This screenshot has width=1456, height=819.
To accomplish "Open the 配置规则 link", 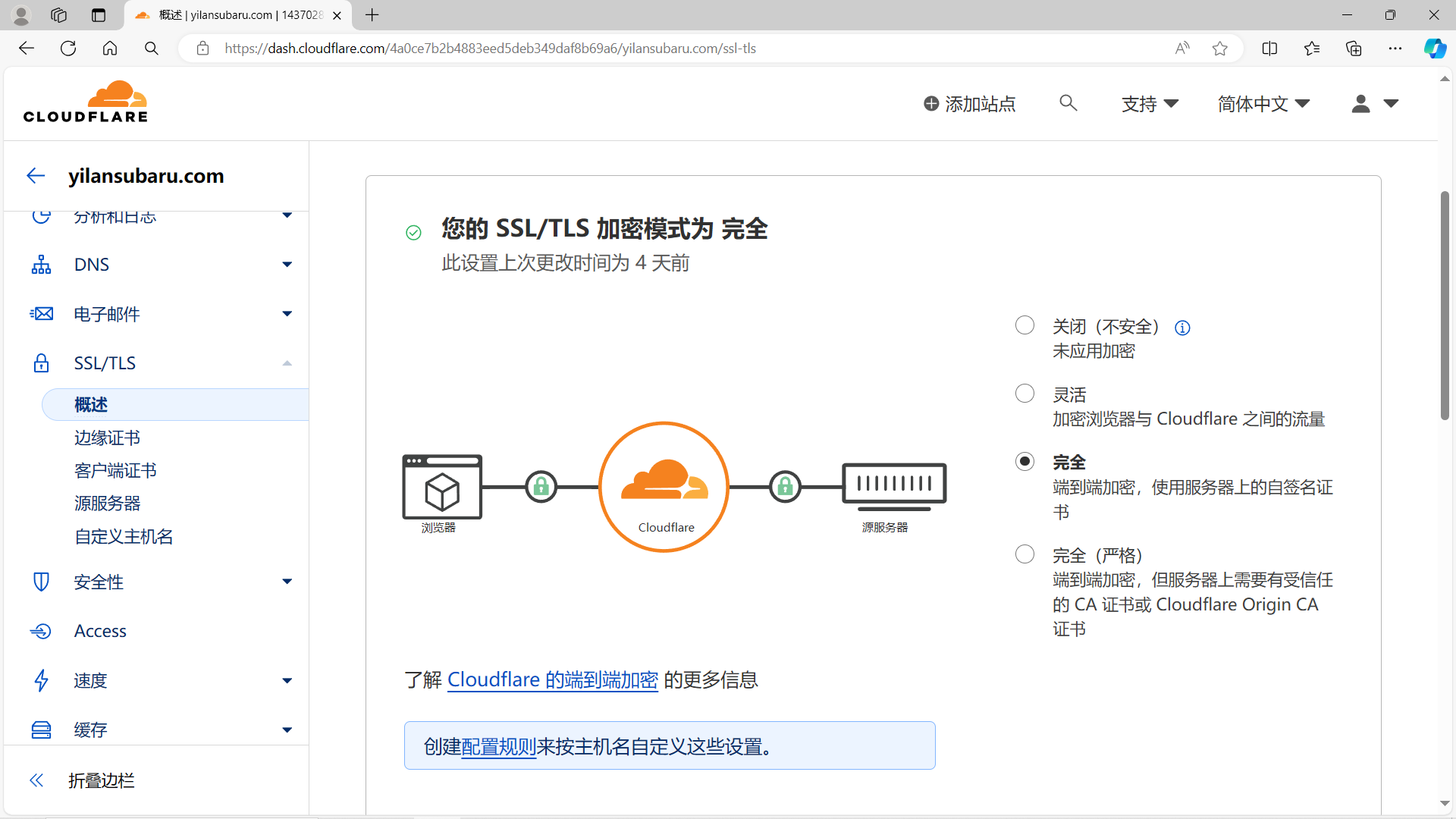I will tap(498, 747).
